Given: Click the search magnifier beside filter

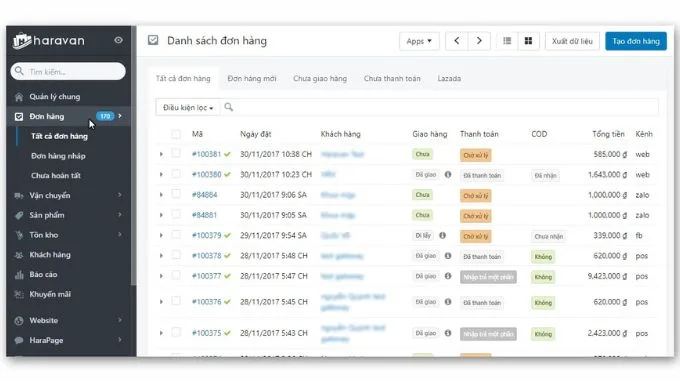Looking at the screenshot, I should pos(229,107).
